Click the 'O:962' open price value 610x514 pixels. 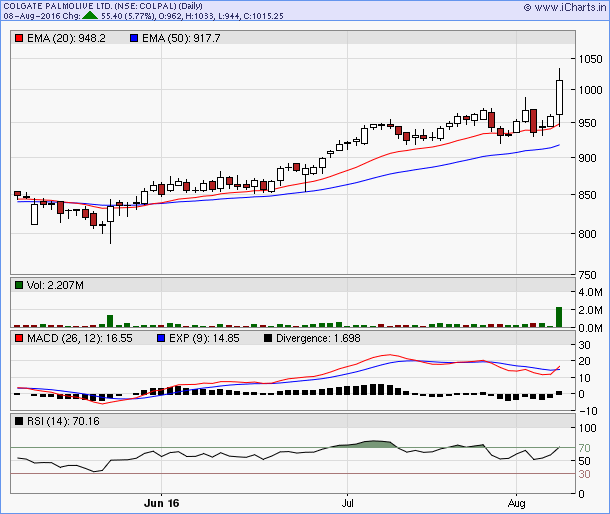pyautogui.click(x=170, y=16)
